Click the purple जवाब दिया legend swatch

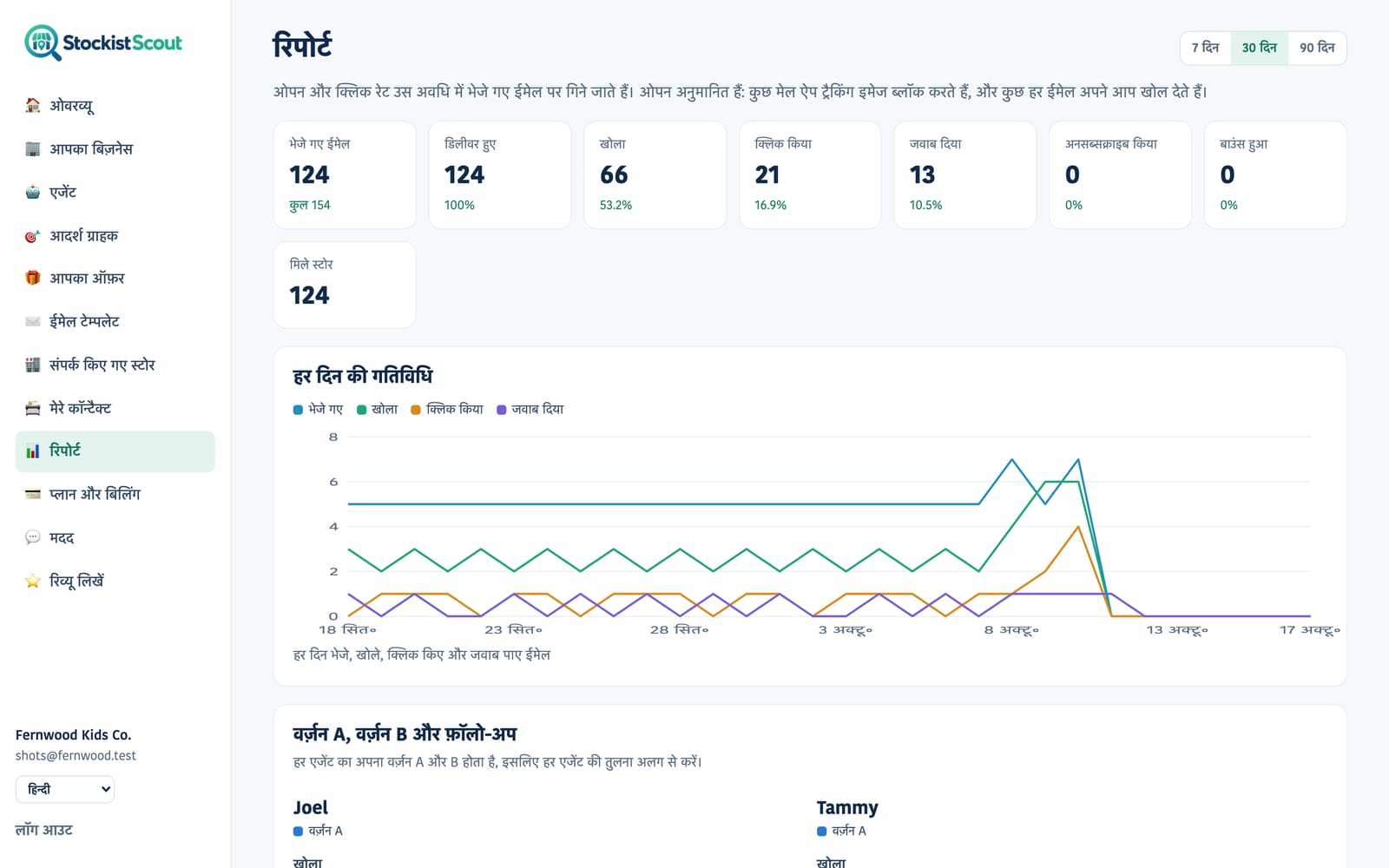click(501, 410)
